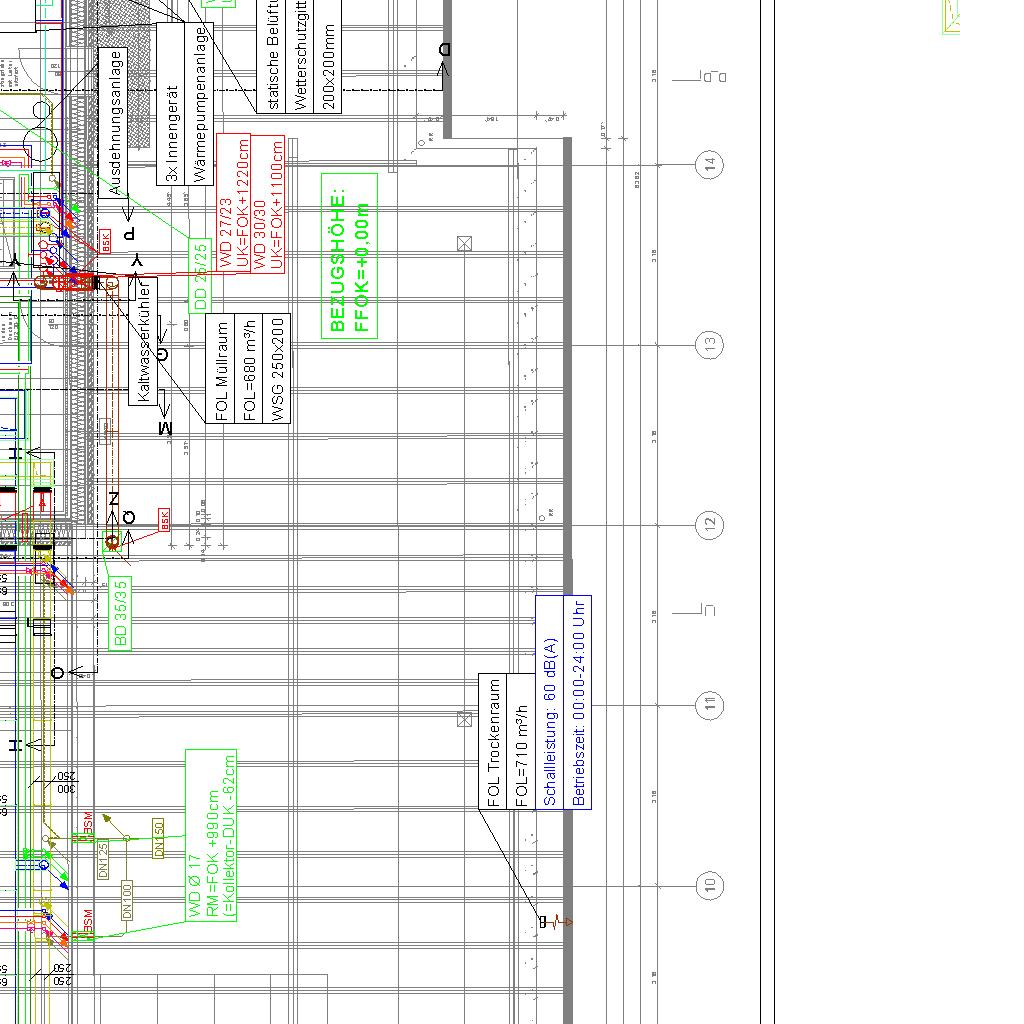Click the red BSK tag beside BD 35/35
The width and height of the screenshot is (1024, 1024).
coord(165,520)
